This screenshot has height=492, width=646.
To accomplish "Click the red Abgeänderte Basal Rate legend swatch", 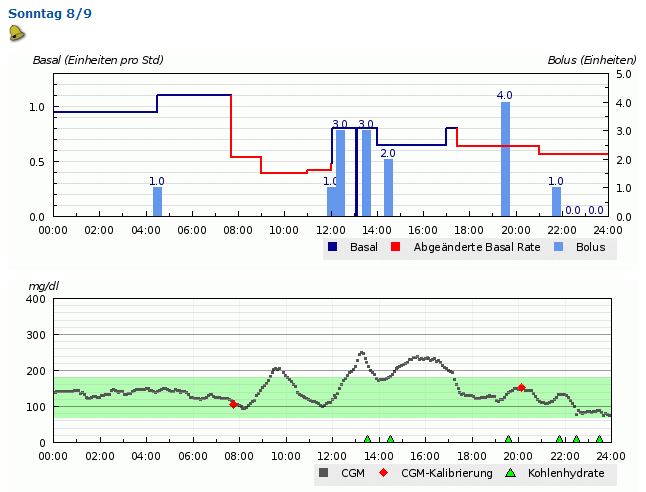I will coord(396,247).
